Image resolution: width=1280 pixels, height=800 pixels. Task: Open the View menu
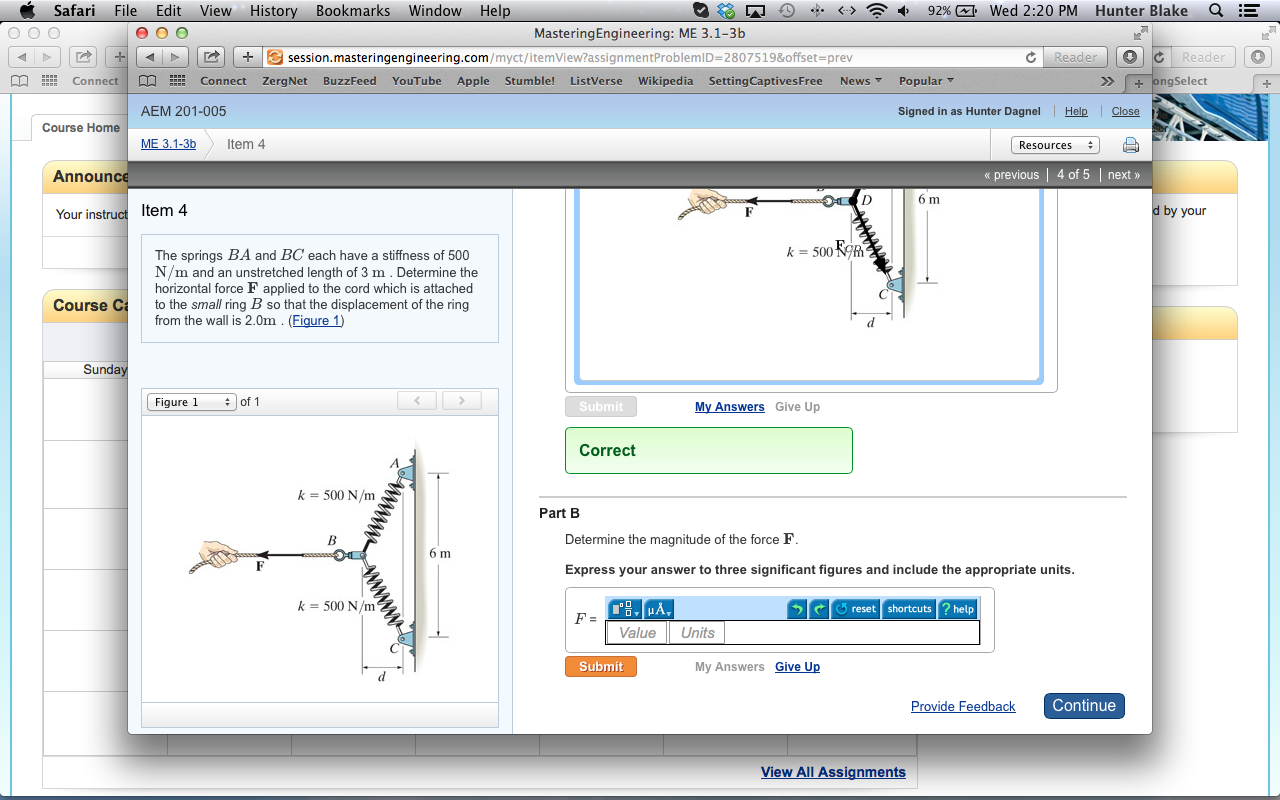tap(216, 11)
